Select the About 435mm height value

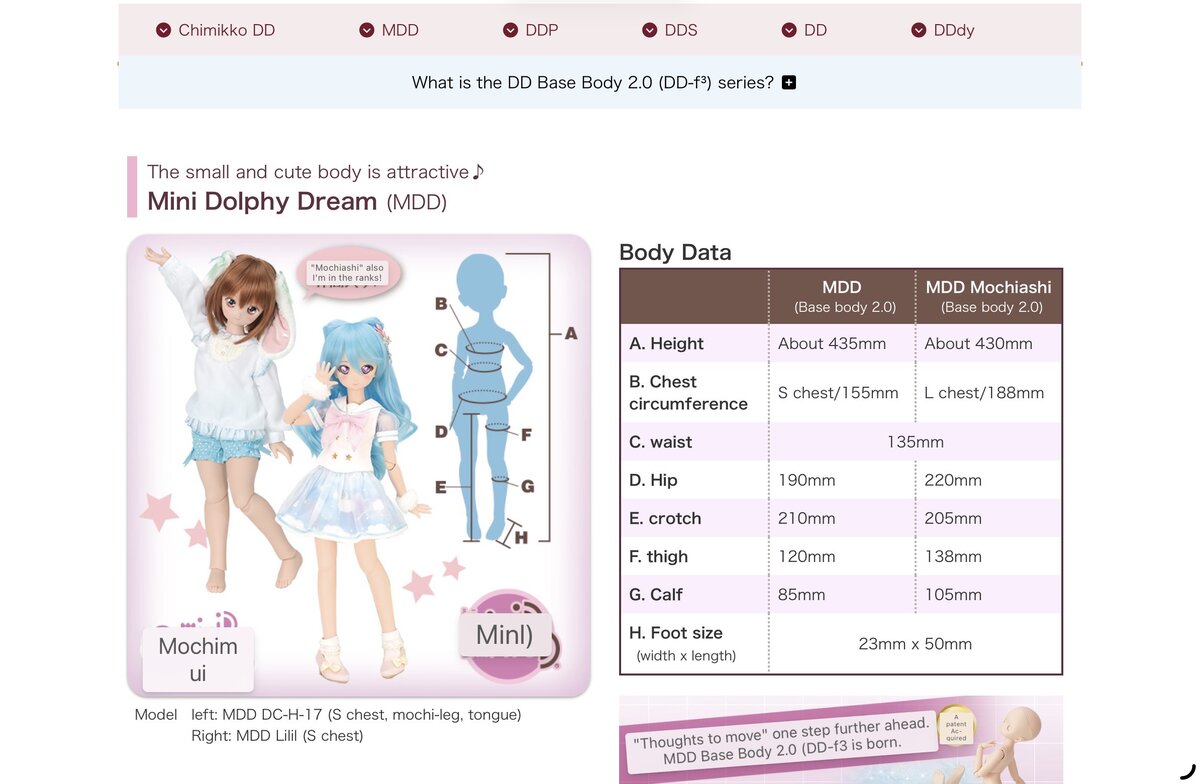(832, 344)
